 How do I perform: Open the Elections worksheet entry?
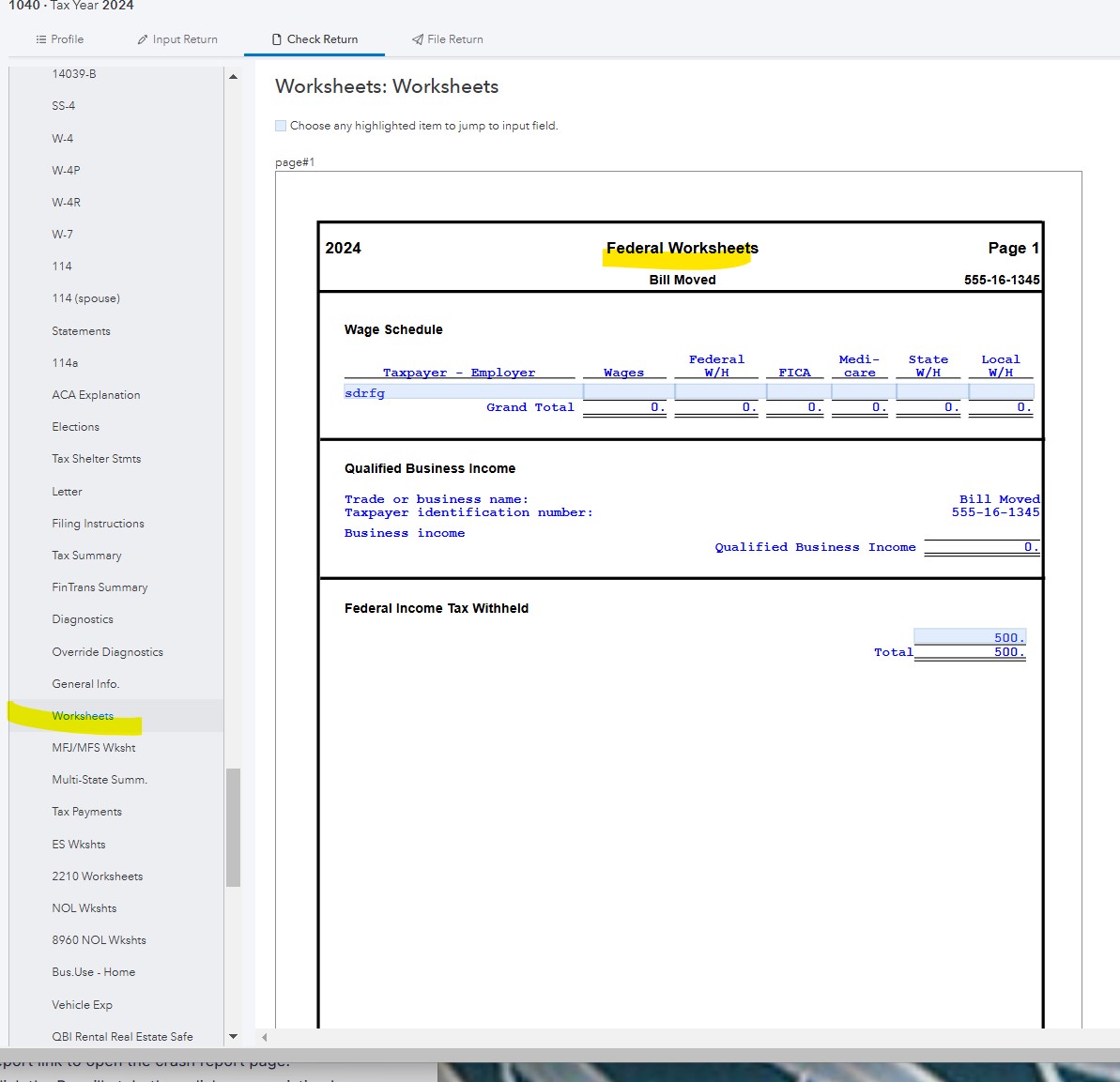click(x=75, y=426)
